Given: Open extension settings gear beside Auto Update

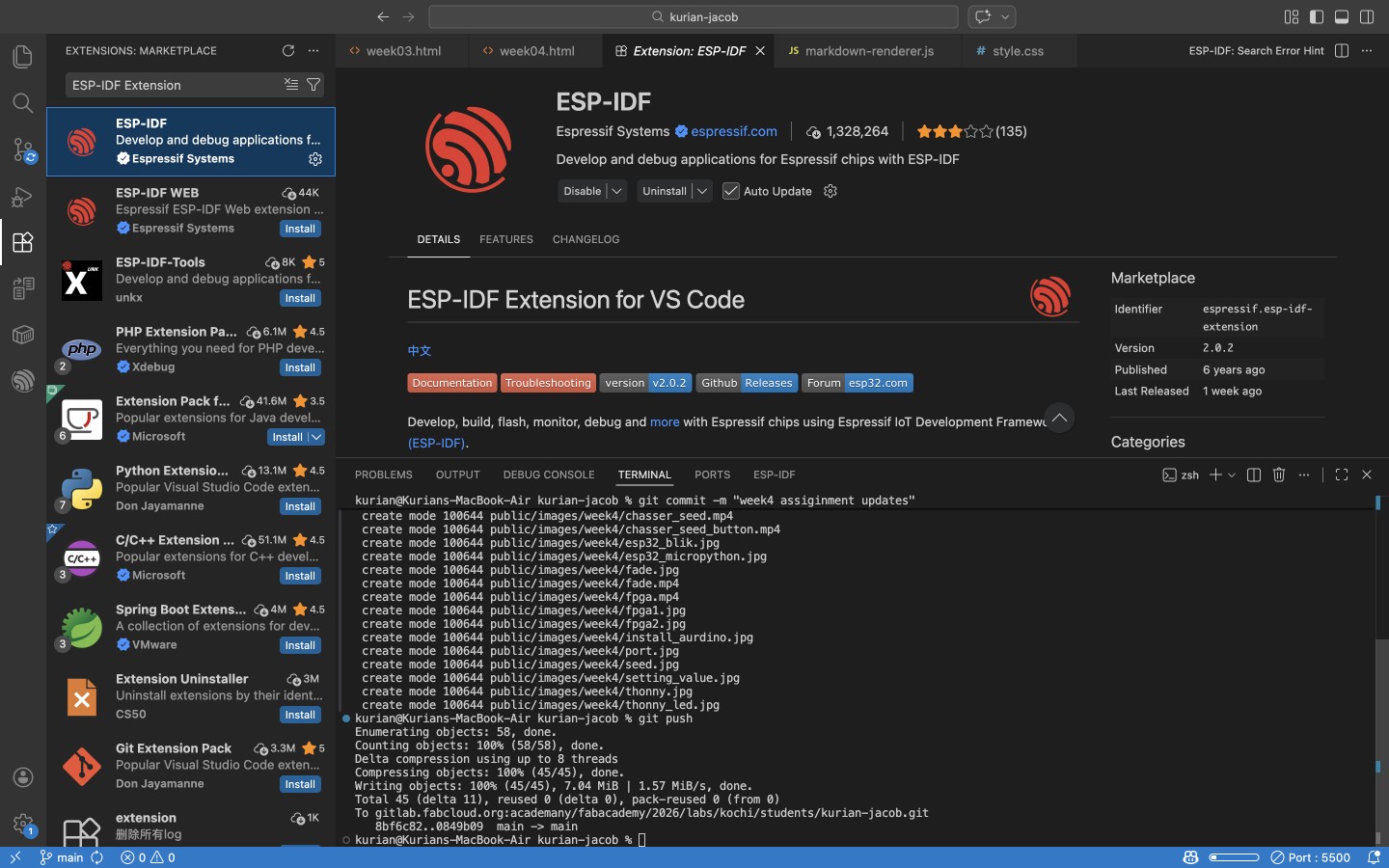Looking at the screenshot, I should (x=831, y=191).
